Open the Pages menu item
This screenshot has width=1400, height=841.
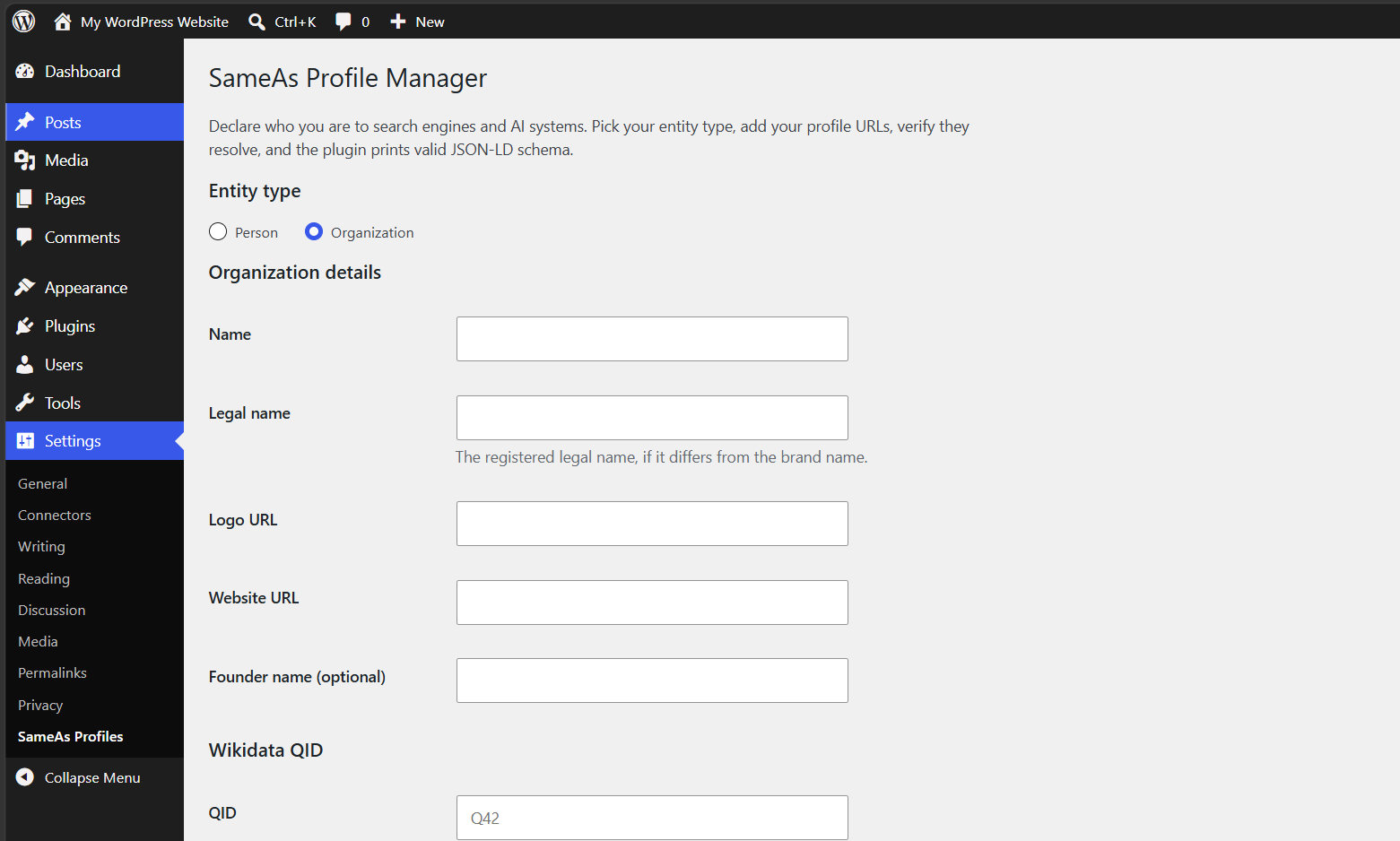(x=65, y=199)
